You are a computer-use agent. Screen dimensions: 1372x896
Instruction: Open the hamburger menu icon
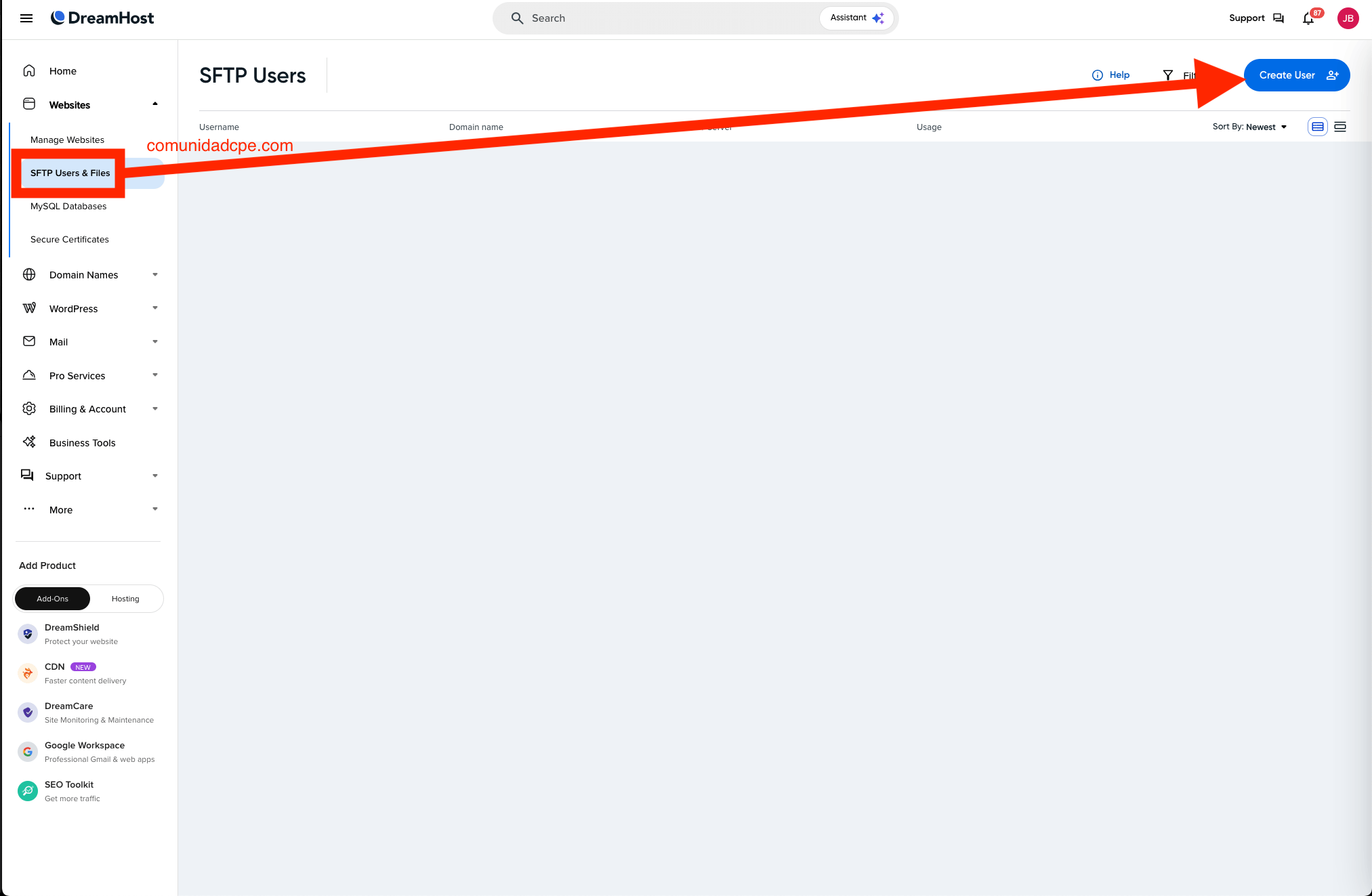26,18
